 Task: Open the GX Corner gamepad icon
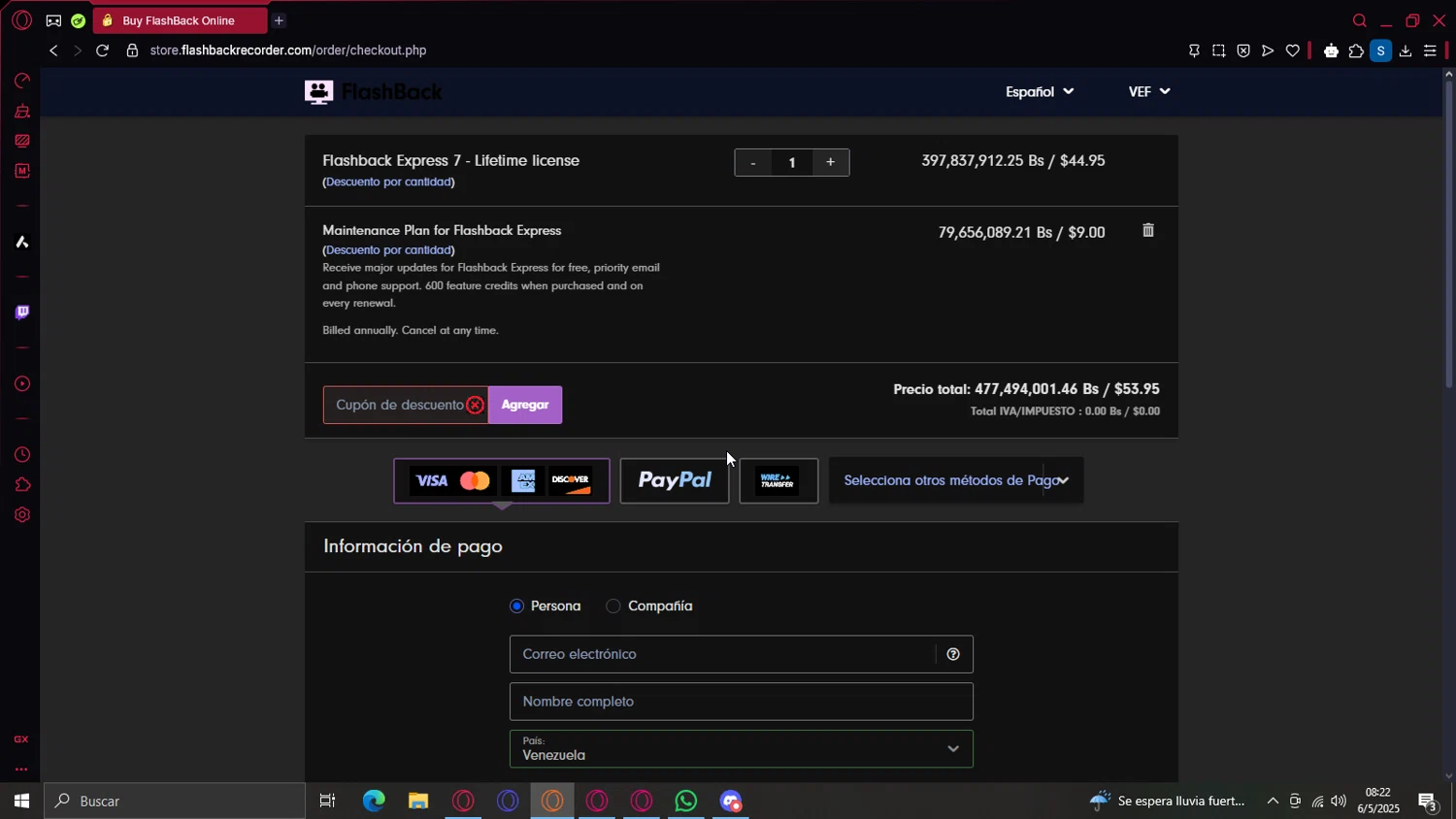coord(53,20)
